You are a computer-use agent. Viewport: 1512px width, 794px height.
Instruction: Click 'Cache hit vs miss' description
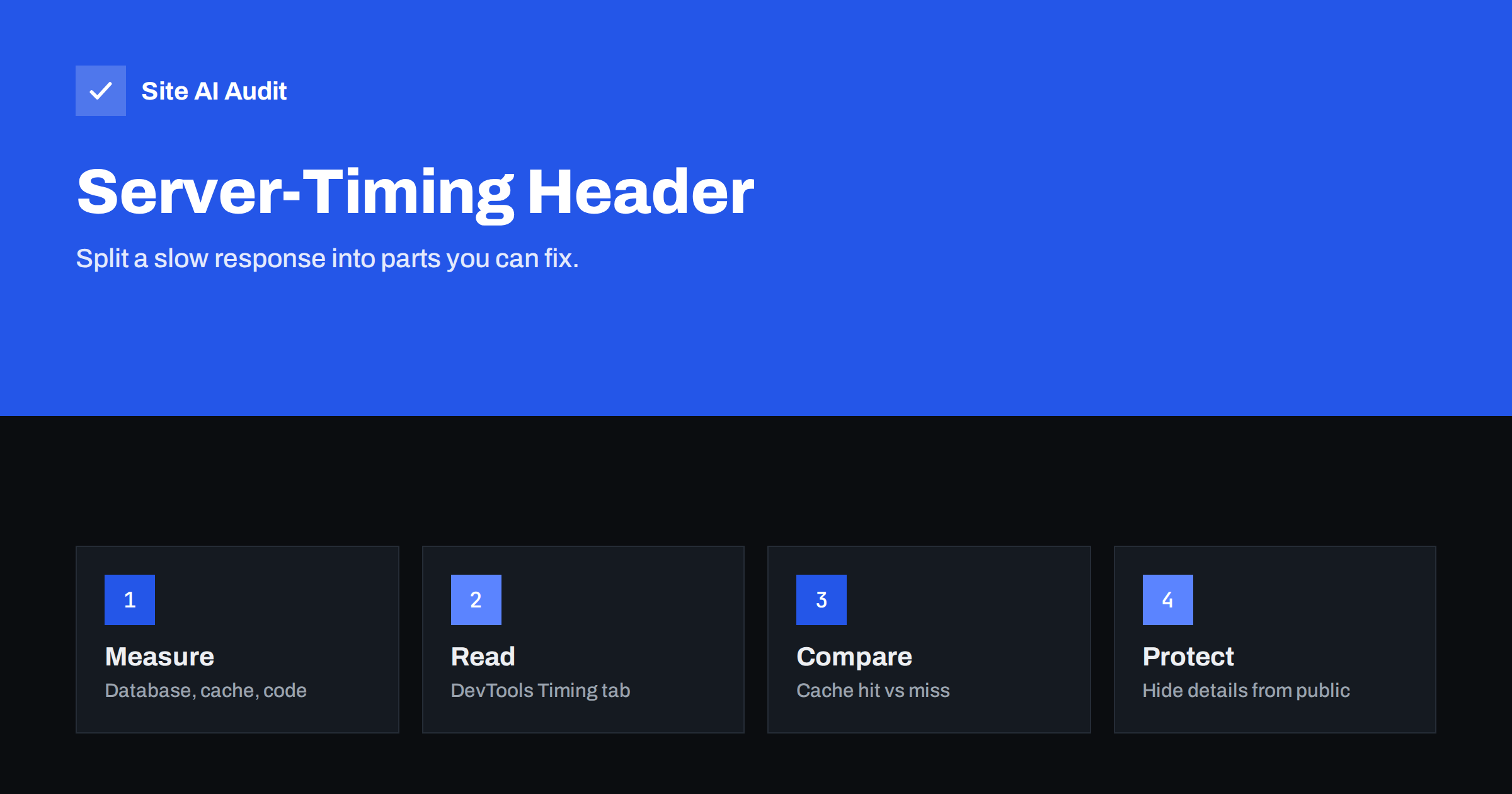[x=873, y=691]
